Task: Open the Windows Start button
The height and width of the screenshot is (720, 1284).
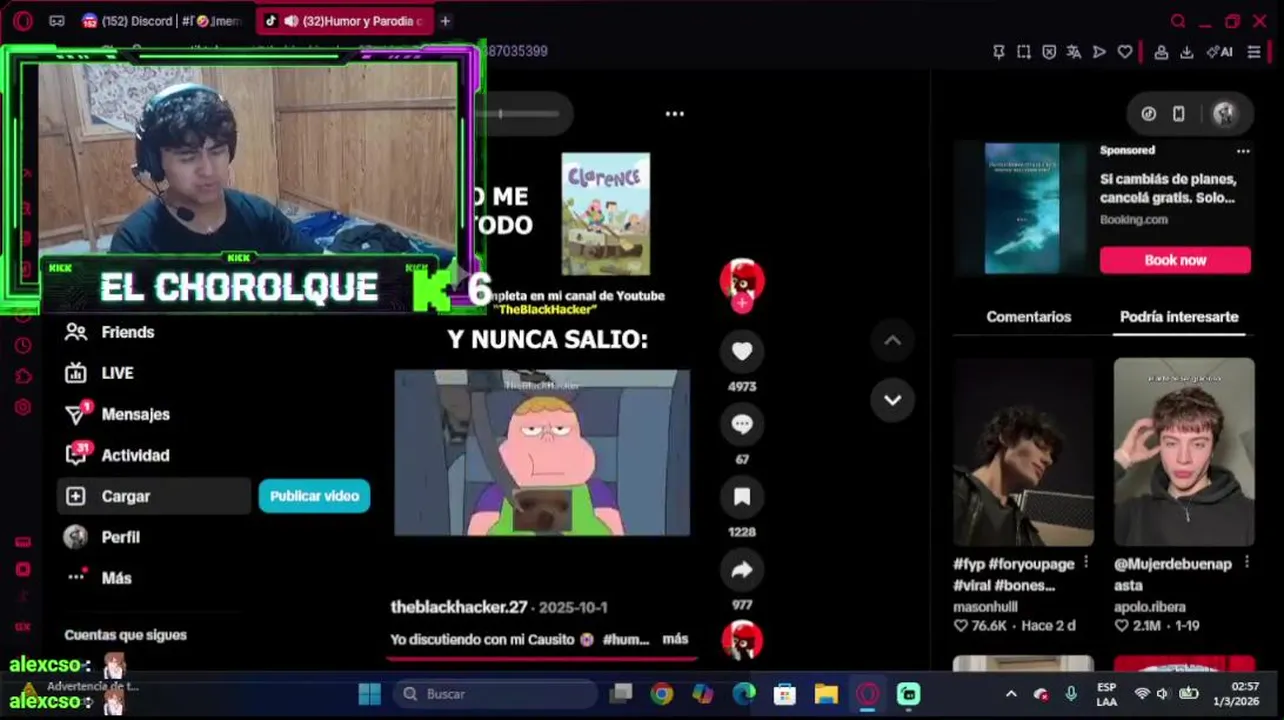Action: (x=369, y=694)
